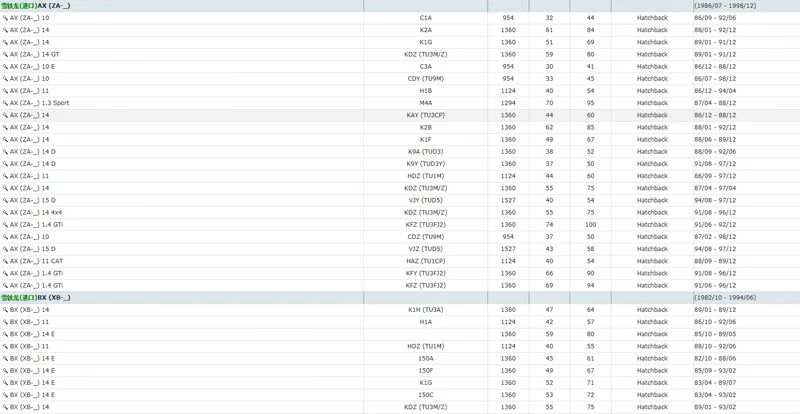800x414 pixels.
Task: Click the date 86/12 - 94/04
Action: [x=715, y=91]
